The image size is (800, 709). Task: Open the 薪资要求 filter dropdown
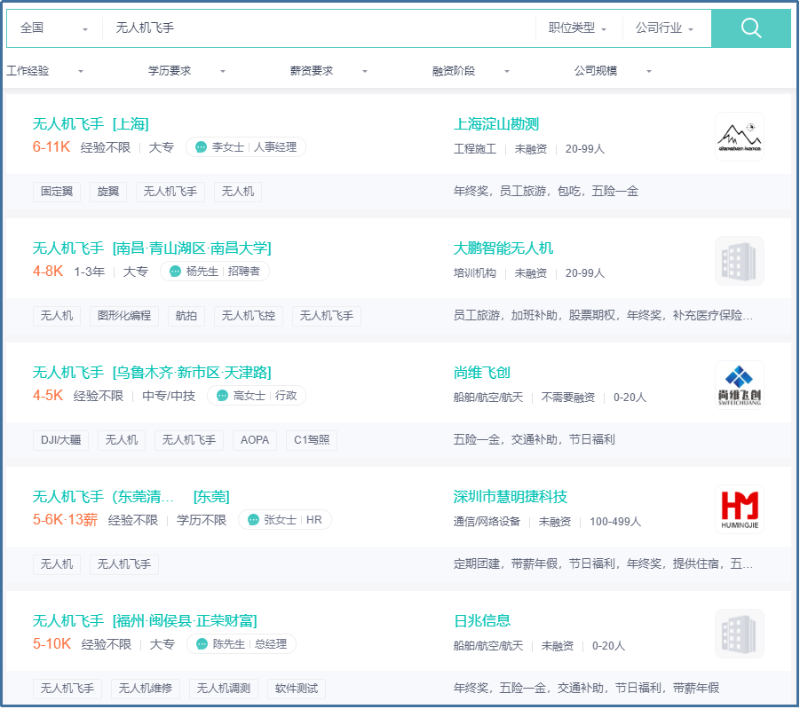coord(329,71)
